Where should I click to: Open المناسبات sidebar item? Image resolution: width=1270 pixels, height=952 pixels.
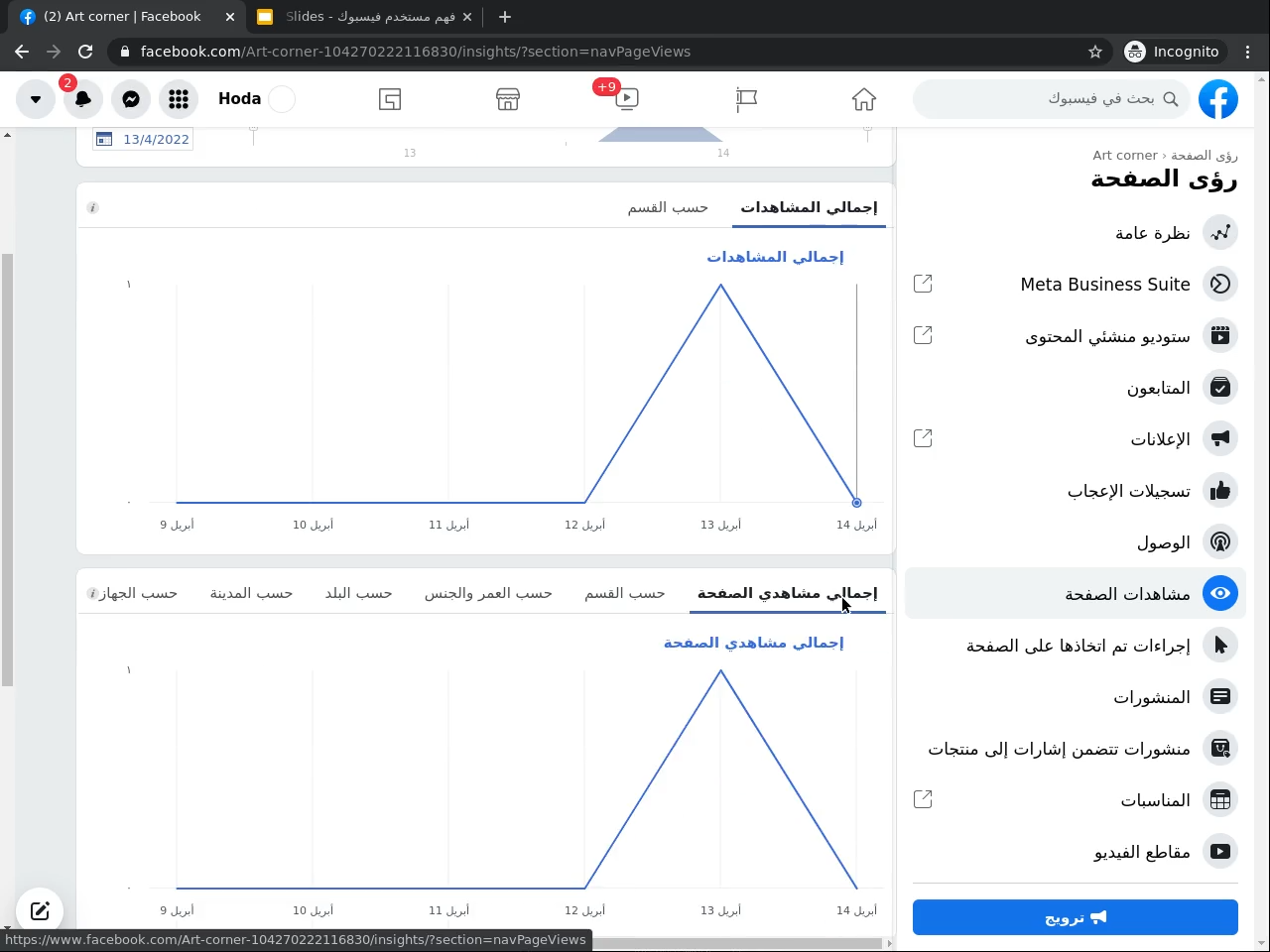1076,800
